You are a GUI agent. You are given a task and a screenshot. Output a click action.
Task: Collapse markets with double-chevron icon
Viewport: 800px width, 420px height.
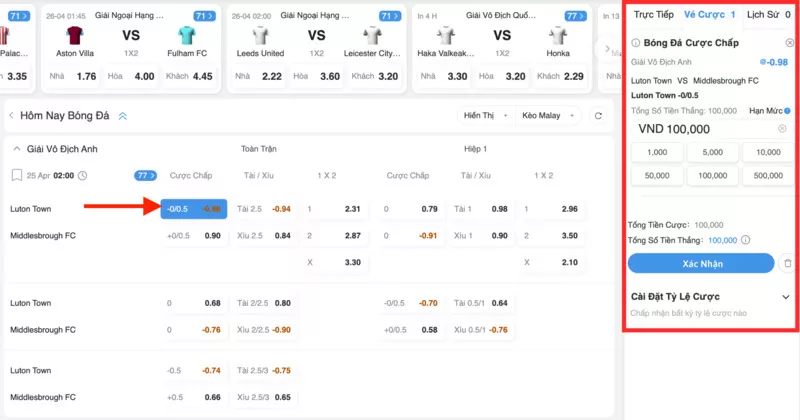(x=122, y=116)
